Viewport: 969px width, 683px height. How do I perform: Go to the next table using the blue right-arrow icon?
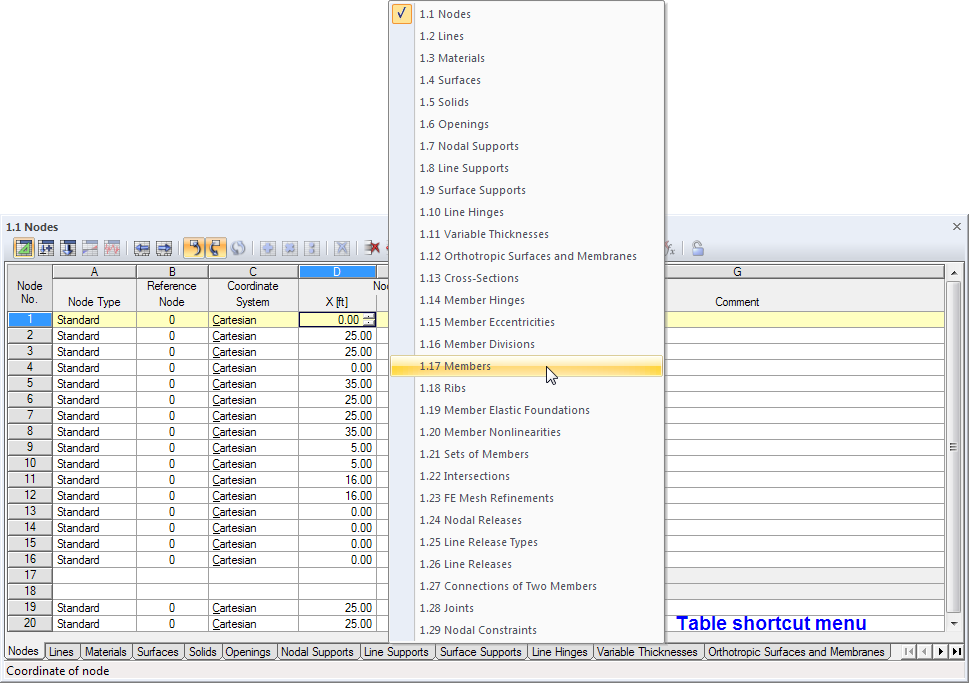(164, 248)
